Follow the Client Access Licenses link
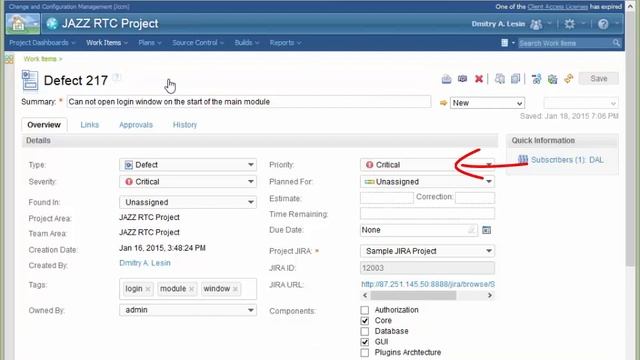Viewport: 640px width, 360px height. (558, 7)
